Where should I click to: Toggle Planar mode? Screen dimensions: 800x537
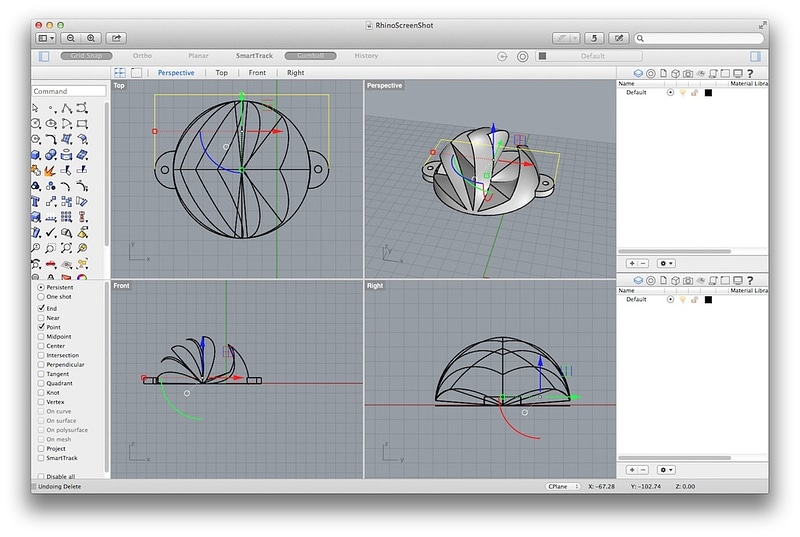(198, 56)
